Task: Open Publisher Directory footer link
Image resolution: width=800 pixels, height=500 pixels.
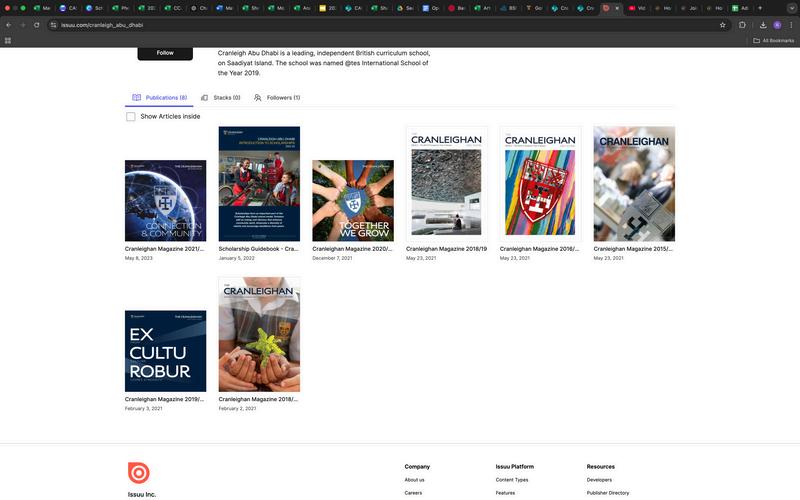Action: point(608,493)
